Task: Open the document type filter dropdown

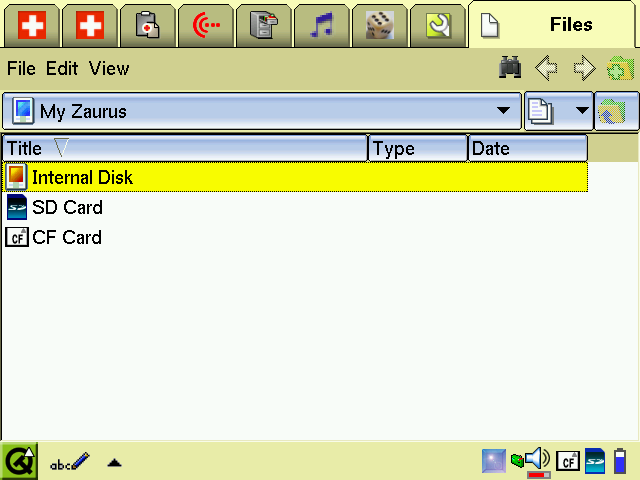Action: tap(558, 111)
